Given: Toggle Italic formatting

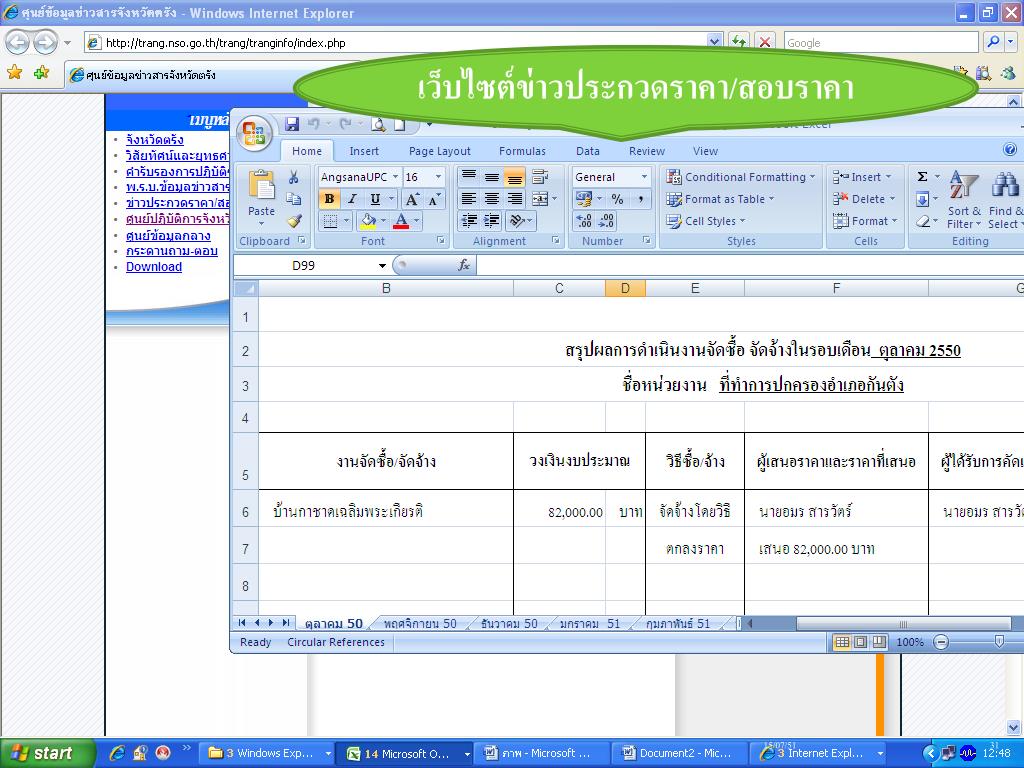Looking at the screenshot, I should [x=352, y=199].
